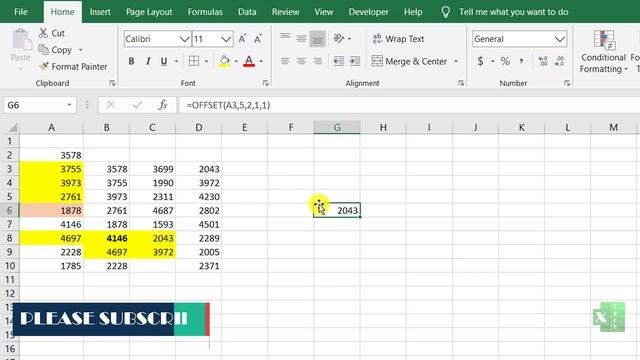Increase font size with larger A
The height and width of the screenshot is (360, 640).
pos(242,39)
